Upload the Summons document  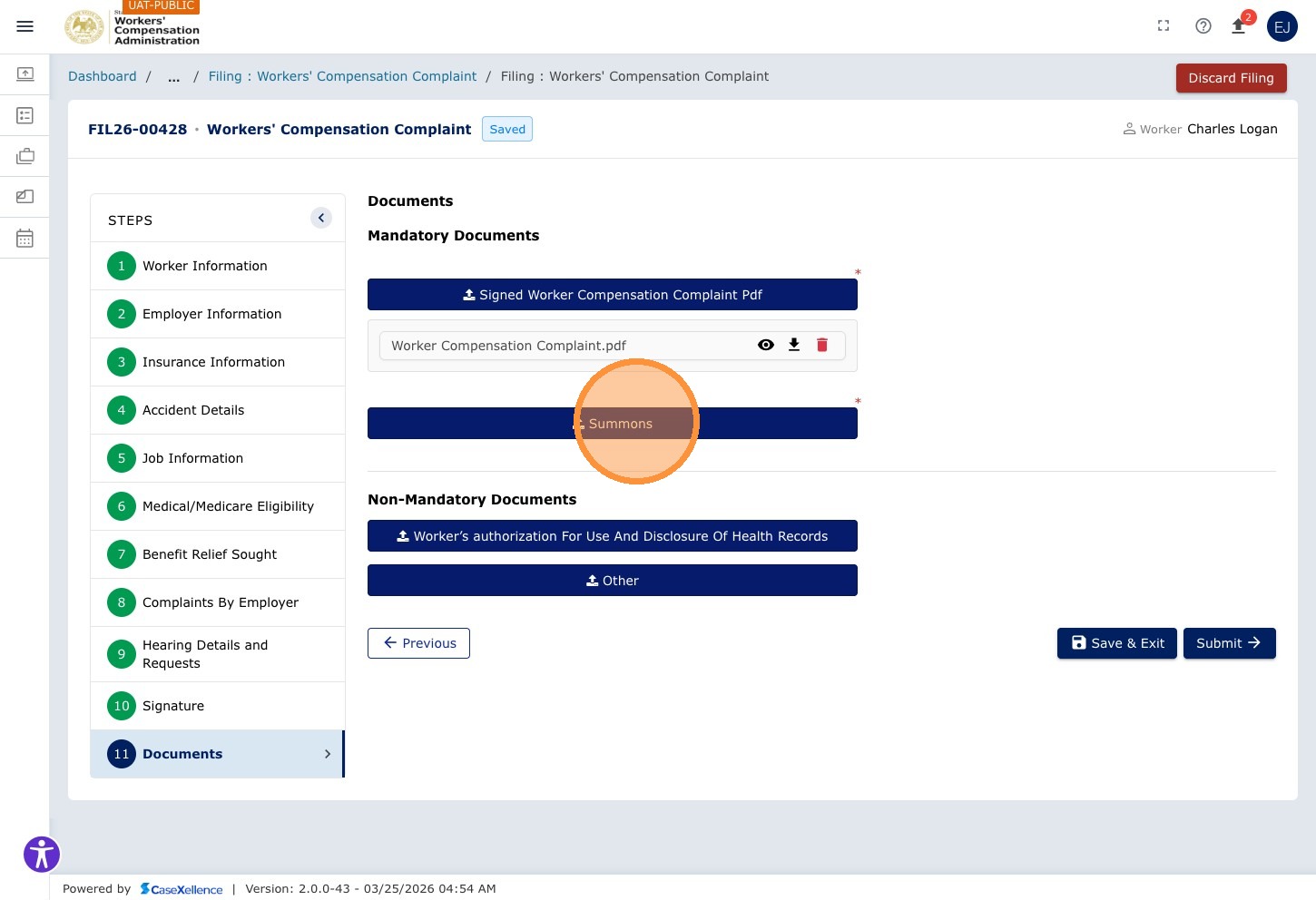pyautogui.click(x=613, y=424)
